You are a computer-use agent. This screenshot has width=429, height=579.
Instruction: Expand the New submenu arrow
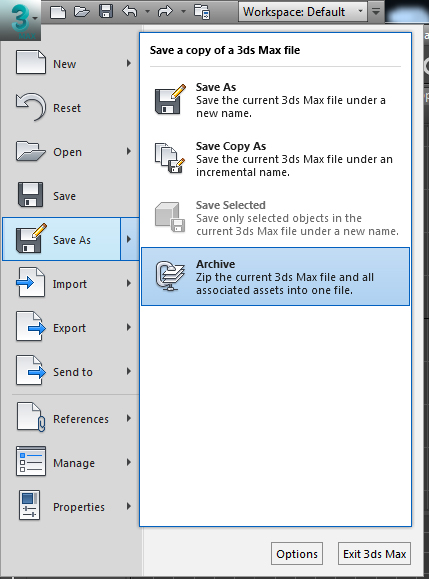pos(129,64)
